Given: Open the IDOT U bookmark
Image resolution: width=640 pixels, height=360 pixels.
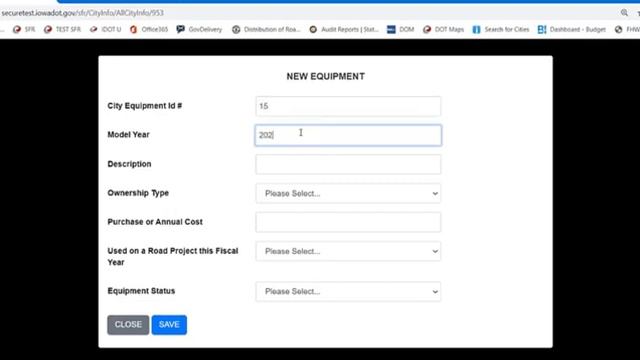Looking at the screenshot, I should tap(105, 29).
